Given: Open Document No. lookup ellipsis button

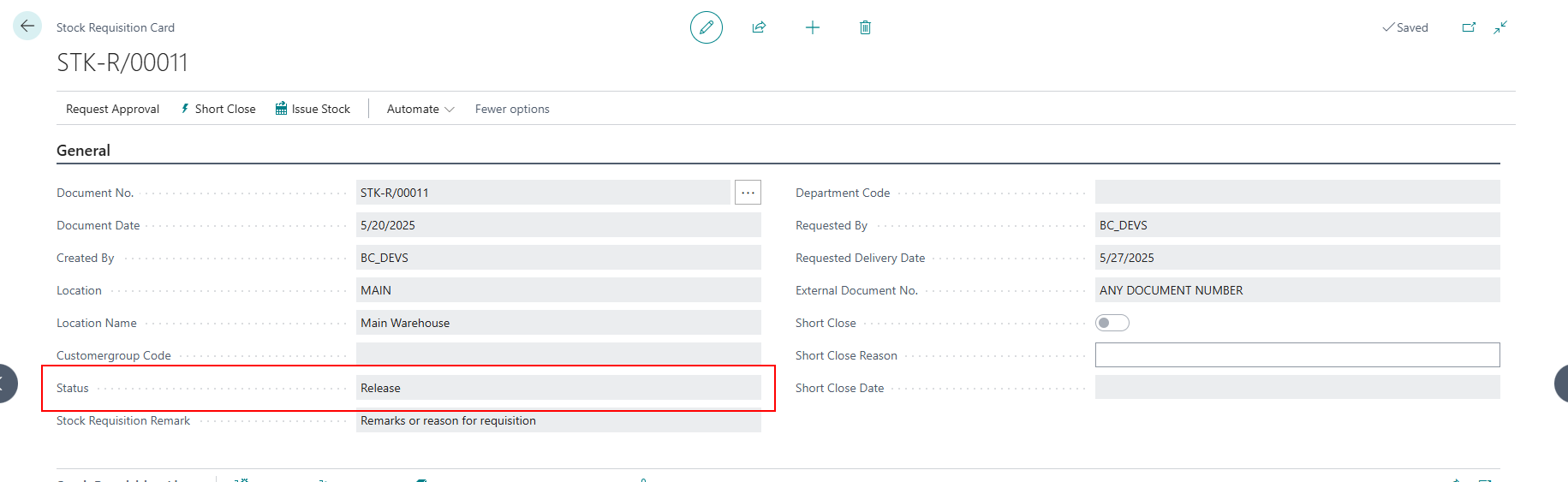Looking at the screenshot, I should [748, 193].
